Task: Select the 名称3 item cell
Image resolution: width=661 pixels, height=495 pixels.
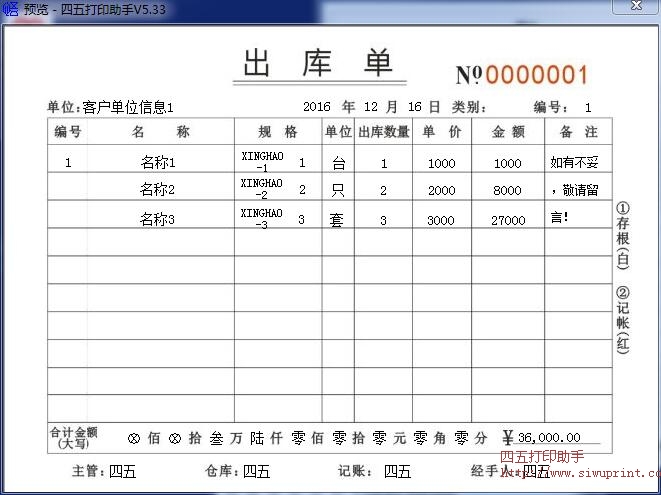Action: (x=158, y=220)
